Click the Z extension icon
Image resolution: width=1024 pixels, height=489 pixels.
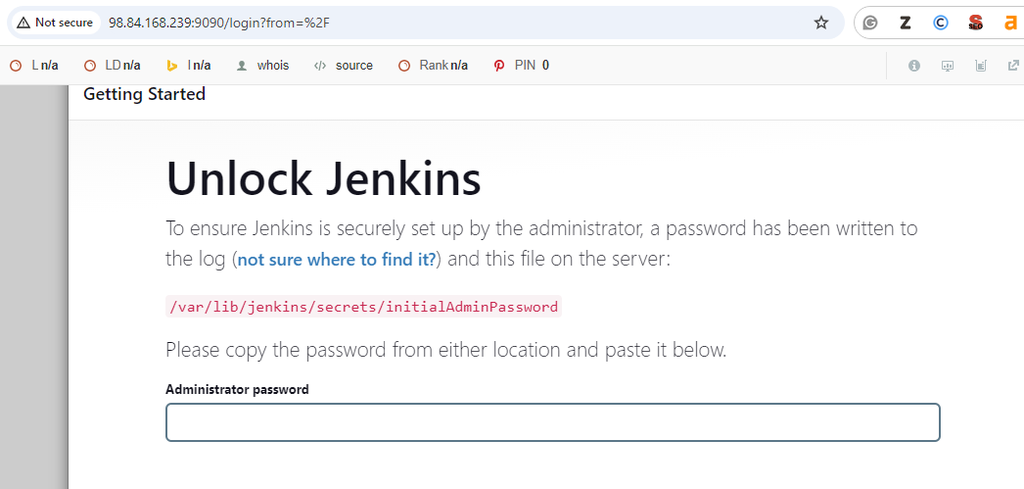coord(905,23)
